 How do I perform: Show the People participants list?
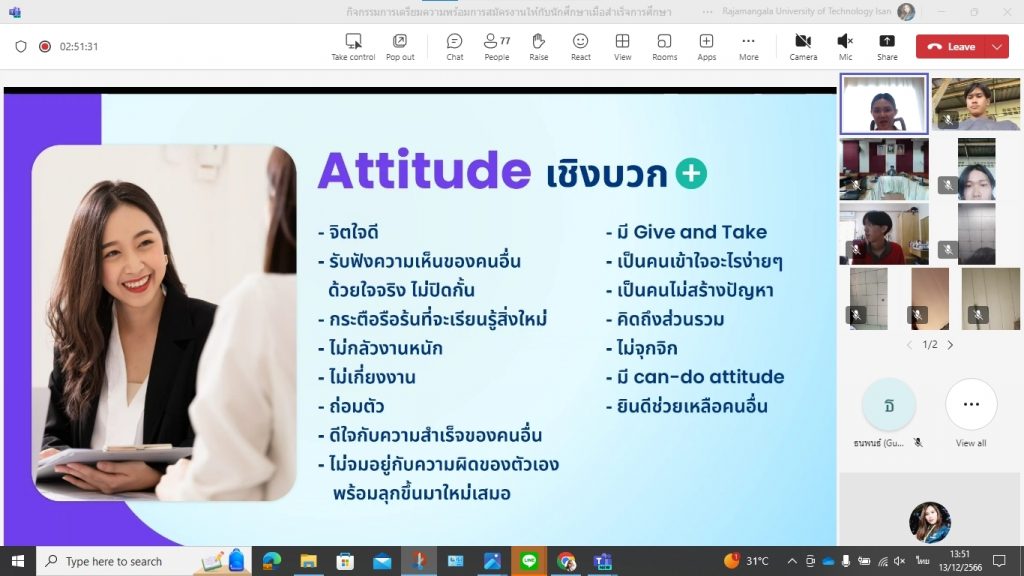496,46
